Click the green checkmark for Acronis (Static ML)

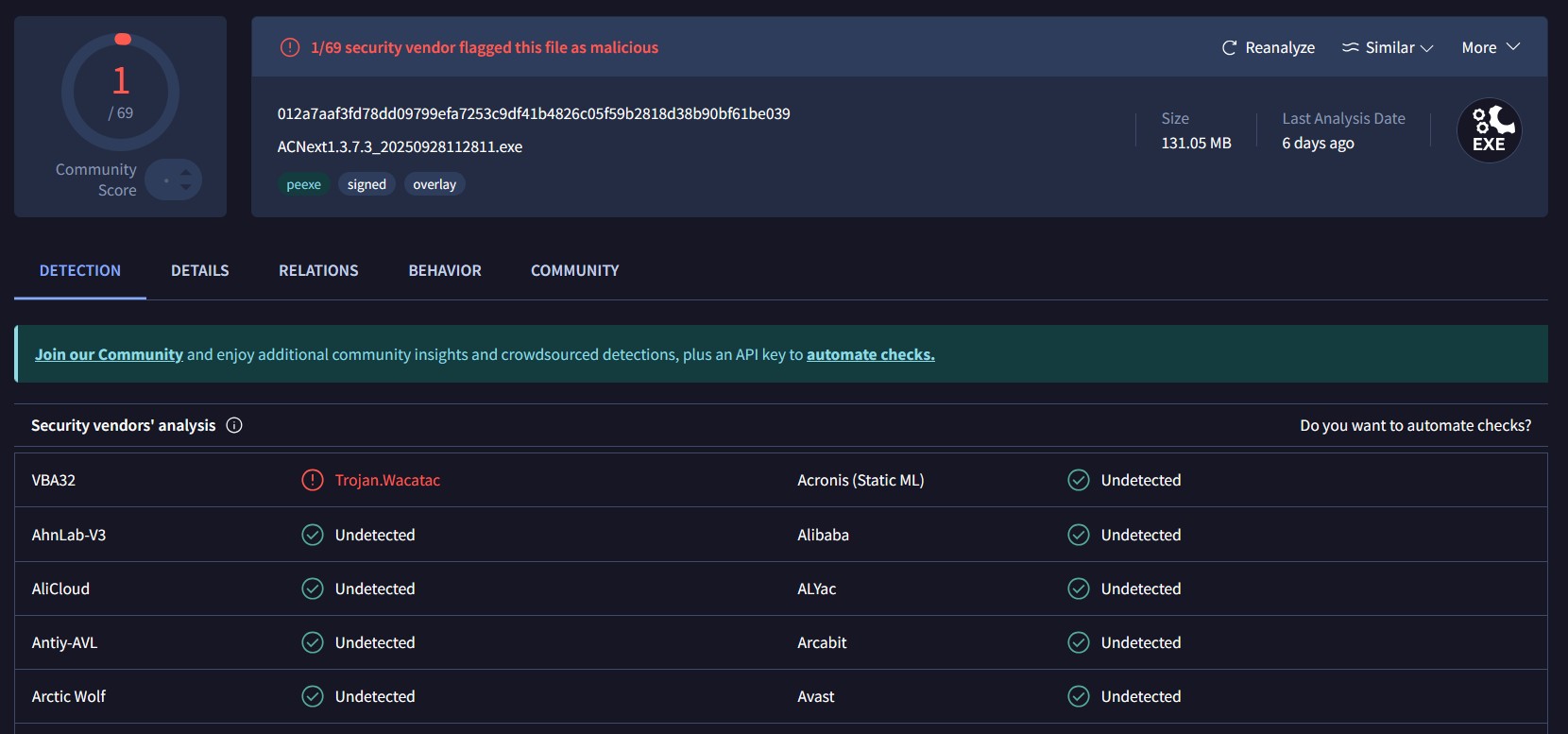point(1078,480)
